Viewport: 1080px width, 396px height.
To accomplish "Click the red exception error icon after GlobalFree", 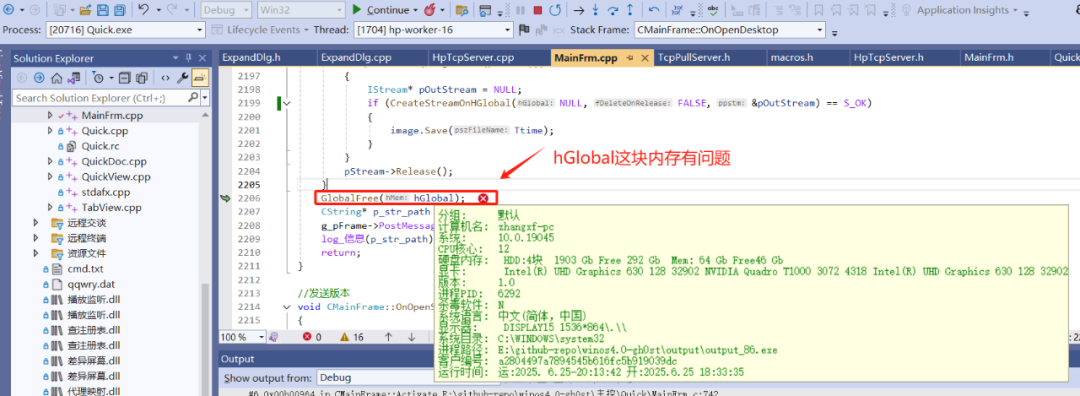I will [x=484, y=198].
